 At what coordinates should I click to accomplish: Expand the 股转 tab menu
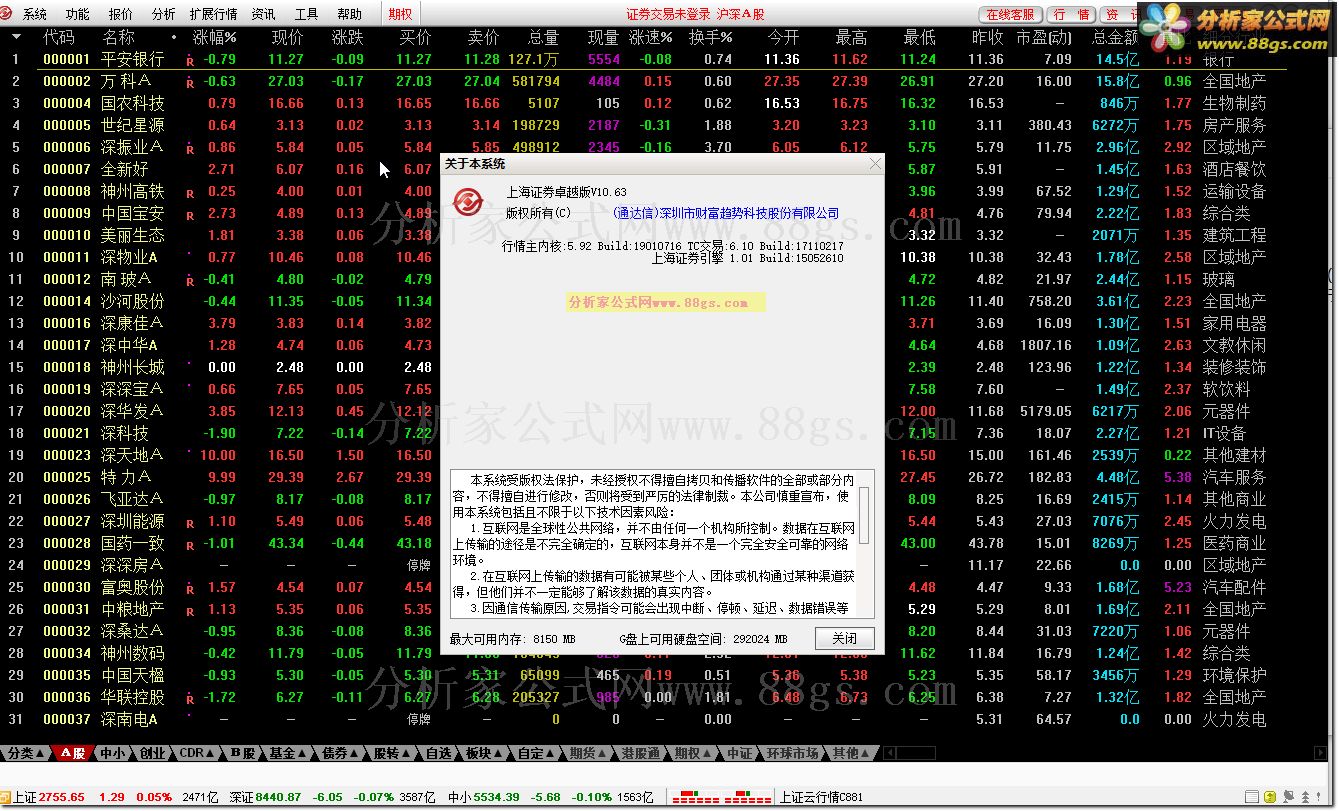point(405,753)
